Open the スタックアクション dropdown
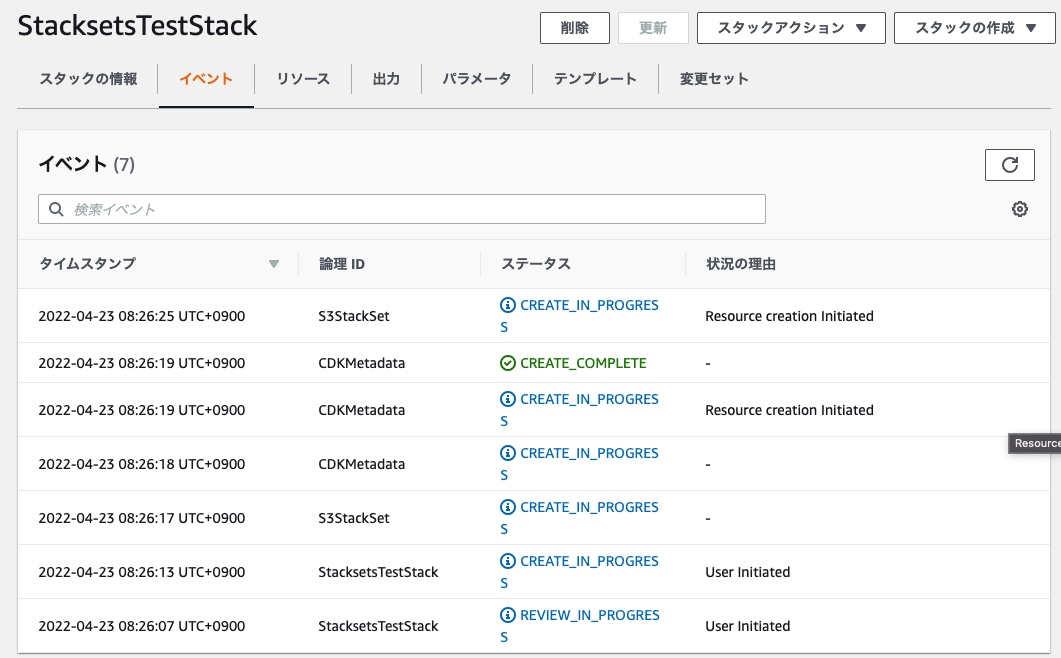Viewport: 1061px width, 658px height. (x=791, y=28)
